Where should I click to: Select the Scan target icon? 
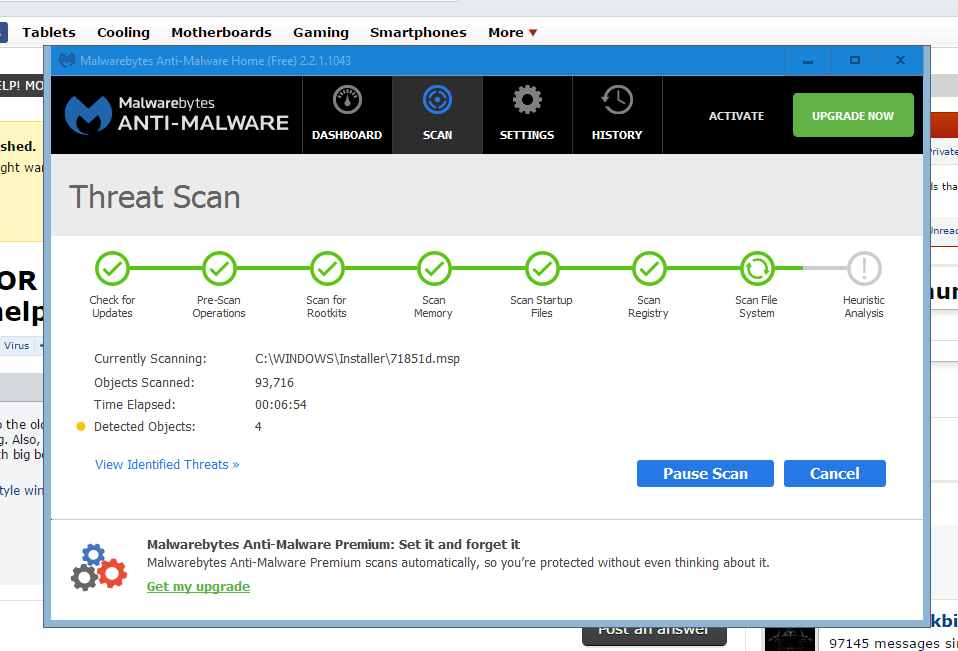point(437,100)
